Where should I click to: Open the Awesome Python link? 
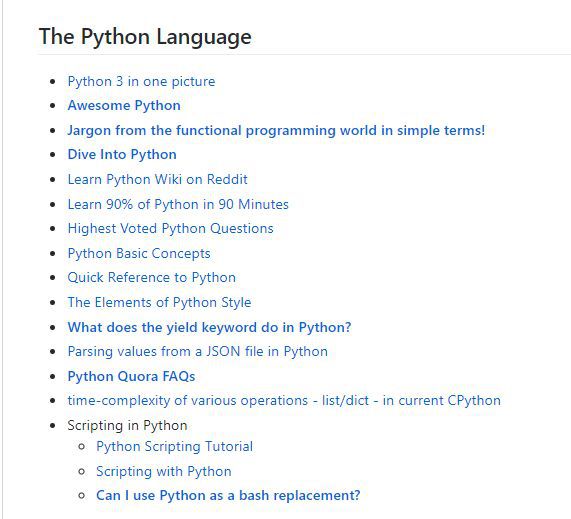[124, 105]
